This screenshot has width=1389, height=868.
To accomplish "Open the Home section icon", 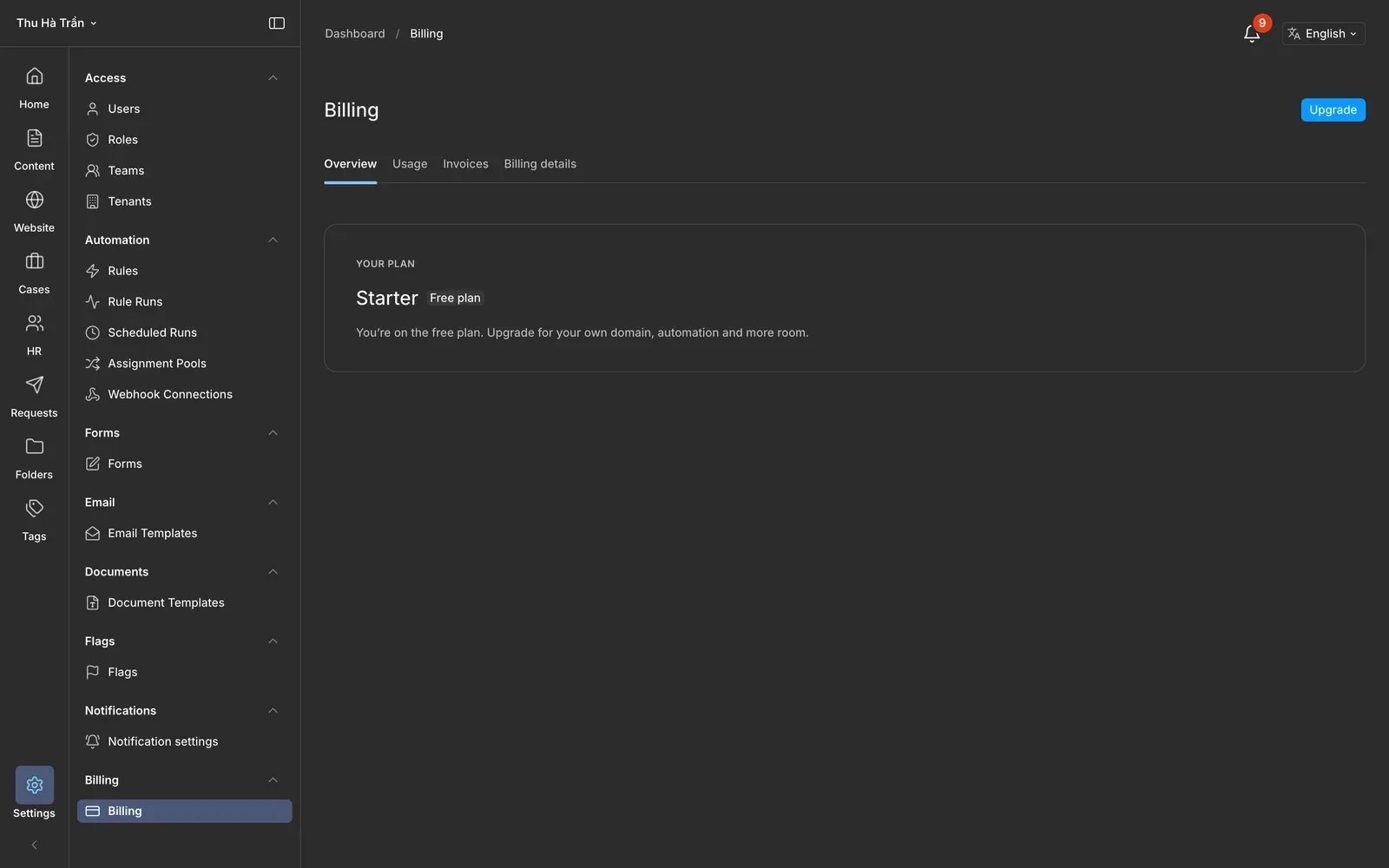I will 34,76.
